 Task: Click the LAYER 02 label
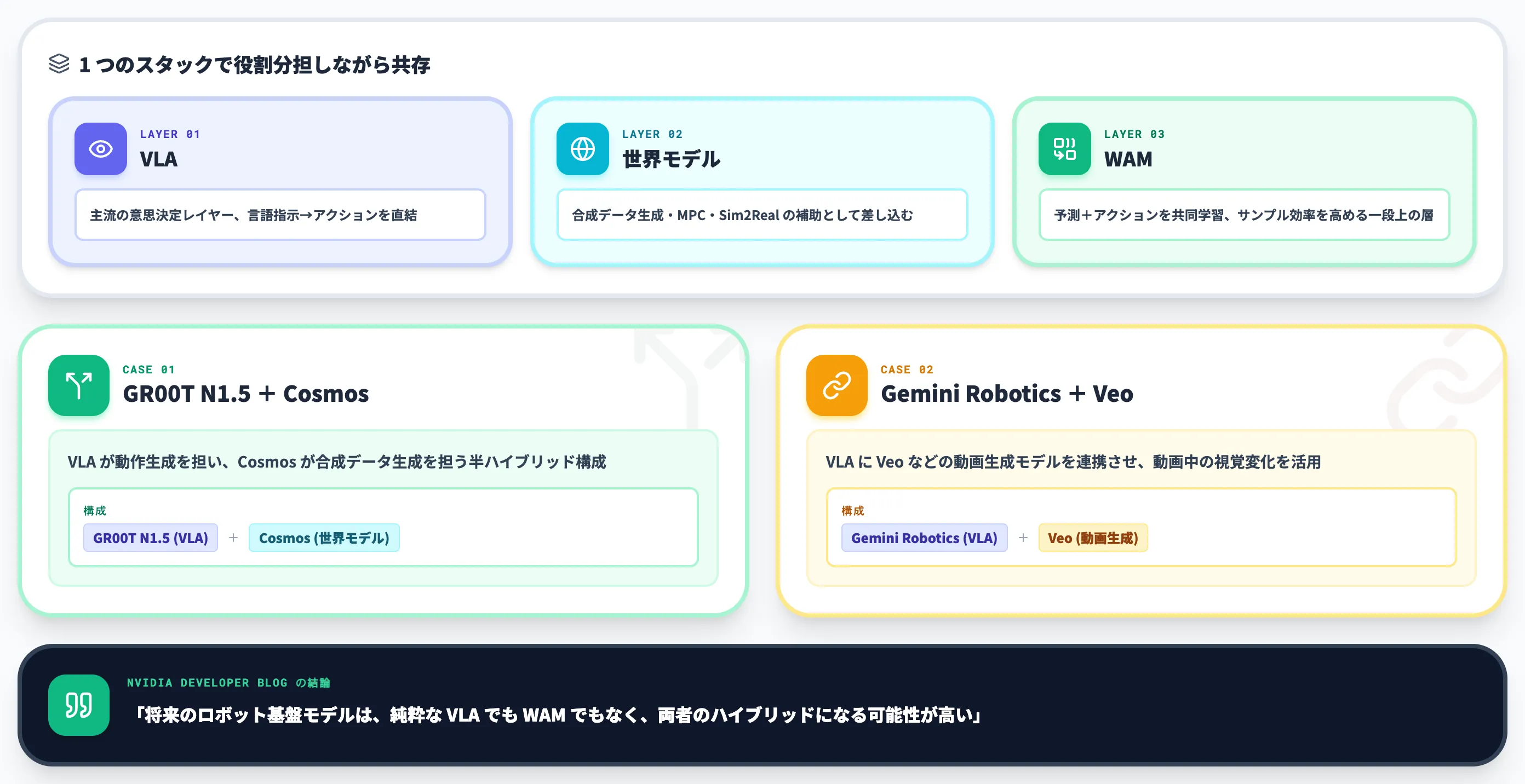(652, 134)
